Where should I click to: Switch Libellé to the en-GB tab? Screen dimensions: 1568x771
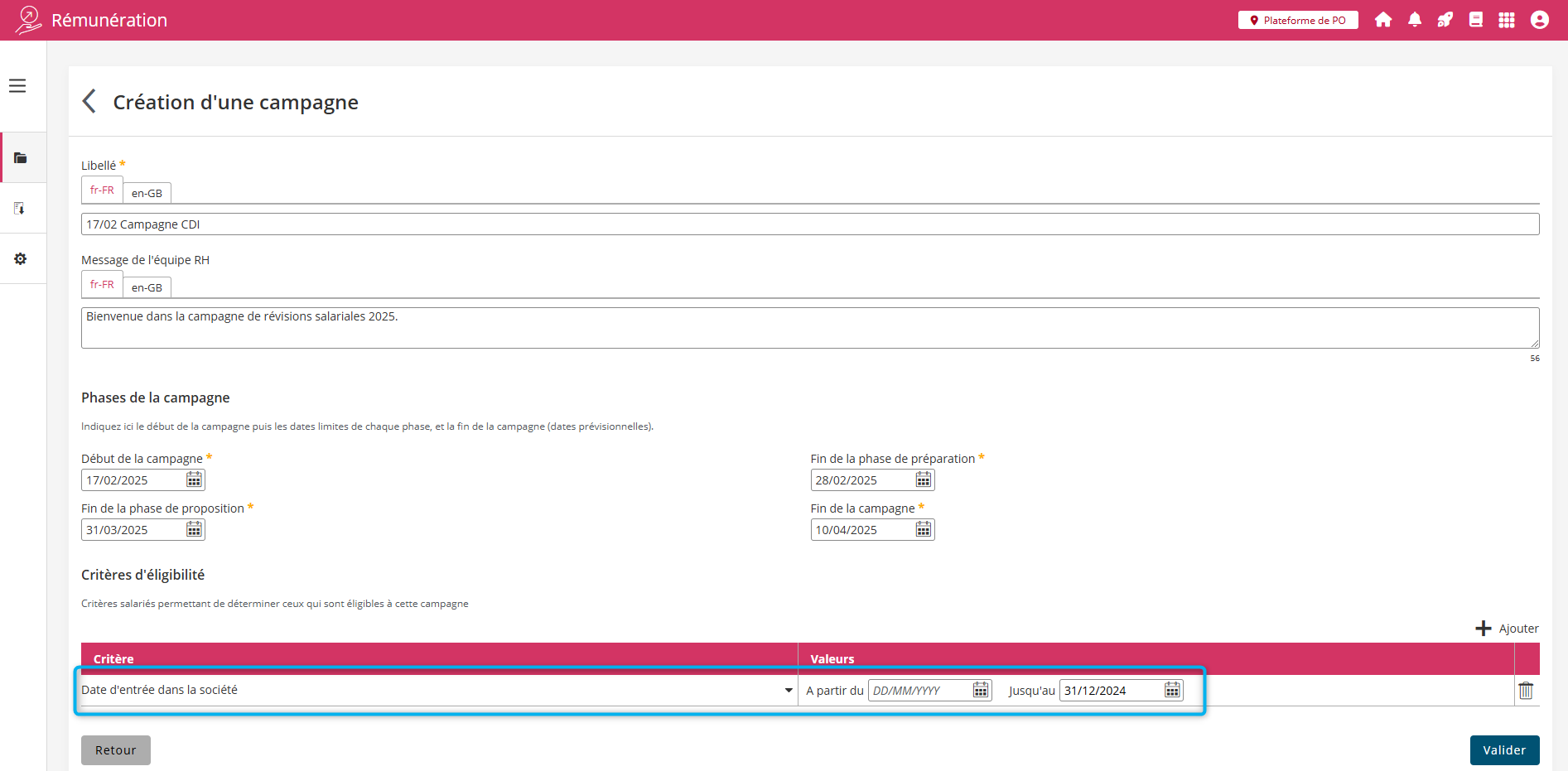pyautogui.click(x=147, y=193)
